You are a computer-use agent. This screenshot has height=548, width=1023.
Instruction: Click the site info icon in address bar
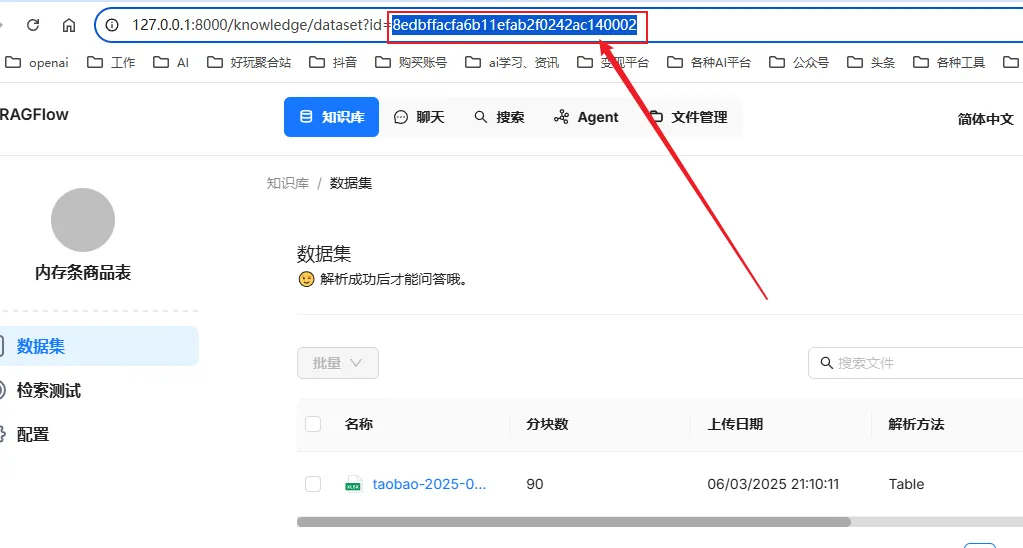pos(113,25)
